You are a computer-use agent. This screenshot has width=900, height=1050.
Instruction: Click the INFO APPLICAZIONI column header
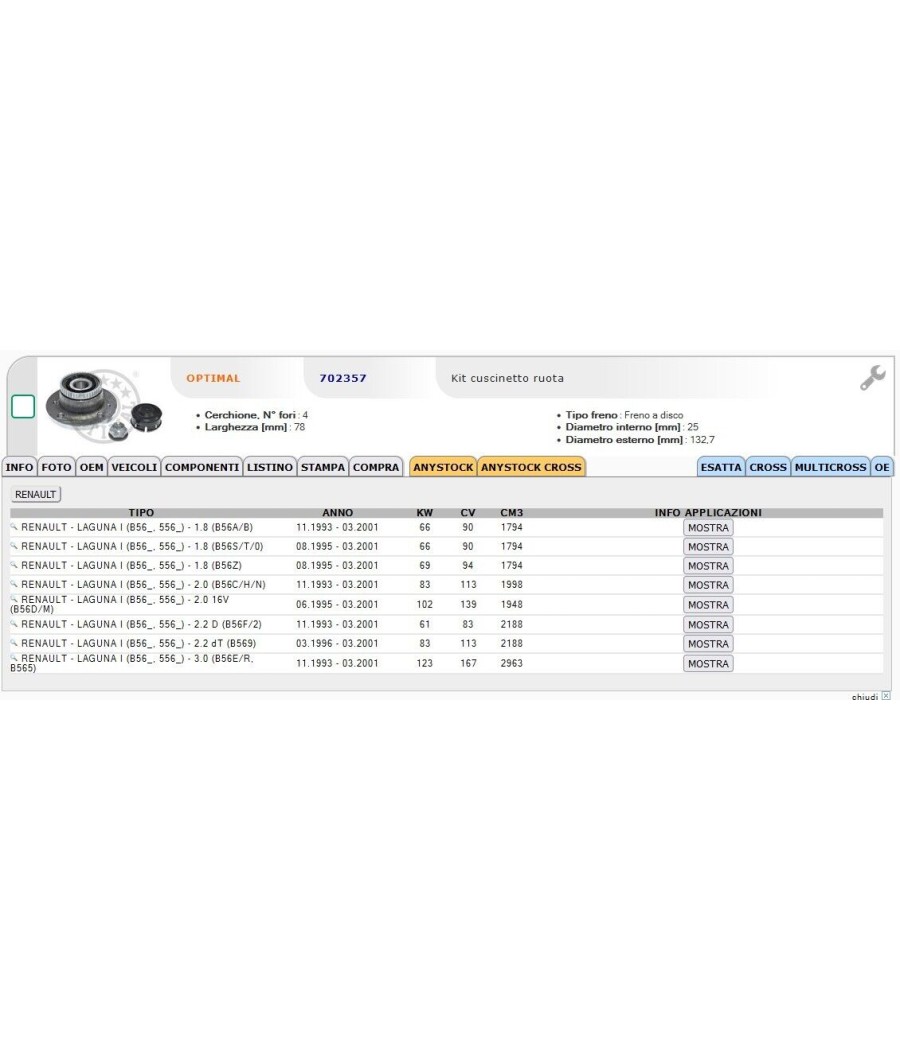[x=708, y=513]
